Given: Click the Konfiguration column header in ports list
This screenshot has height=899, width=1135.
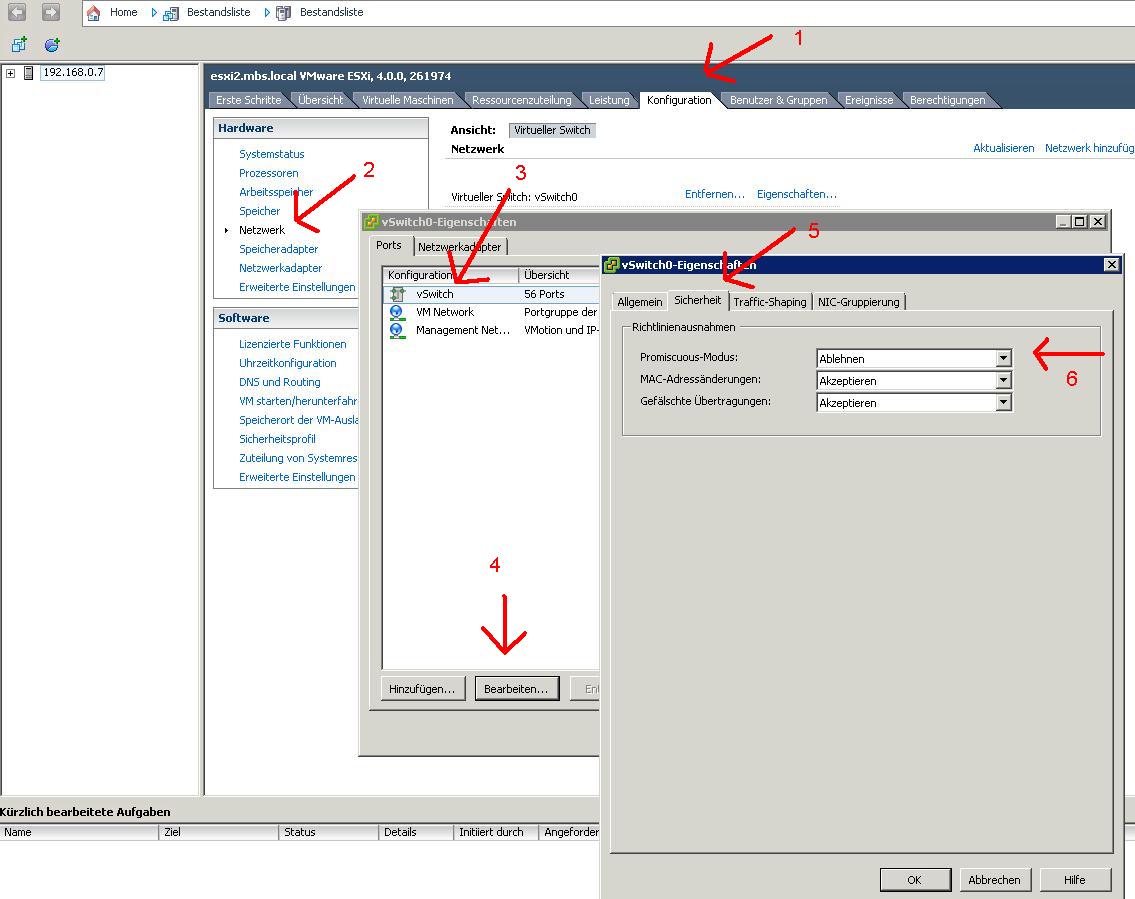Looking at the screenshot, I should click(450, 275).
